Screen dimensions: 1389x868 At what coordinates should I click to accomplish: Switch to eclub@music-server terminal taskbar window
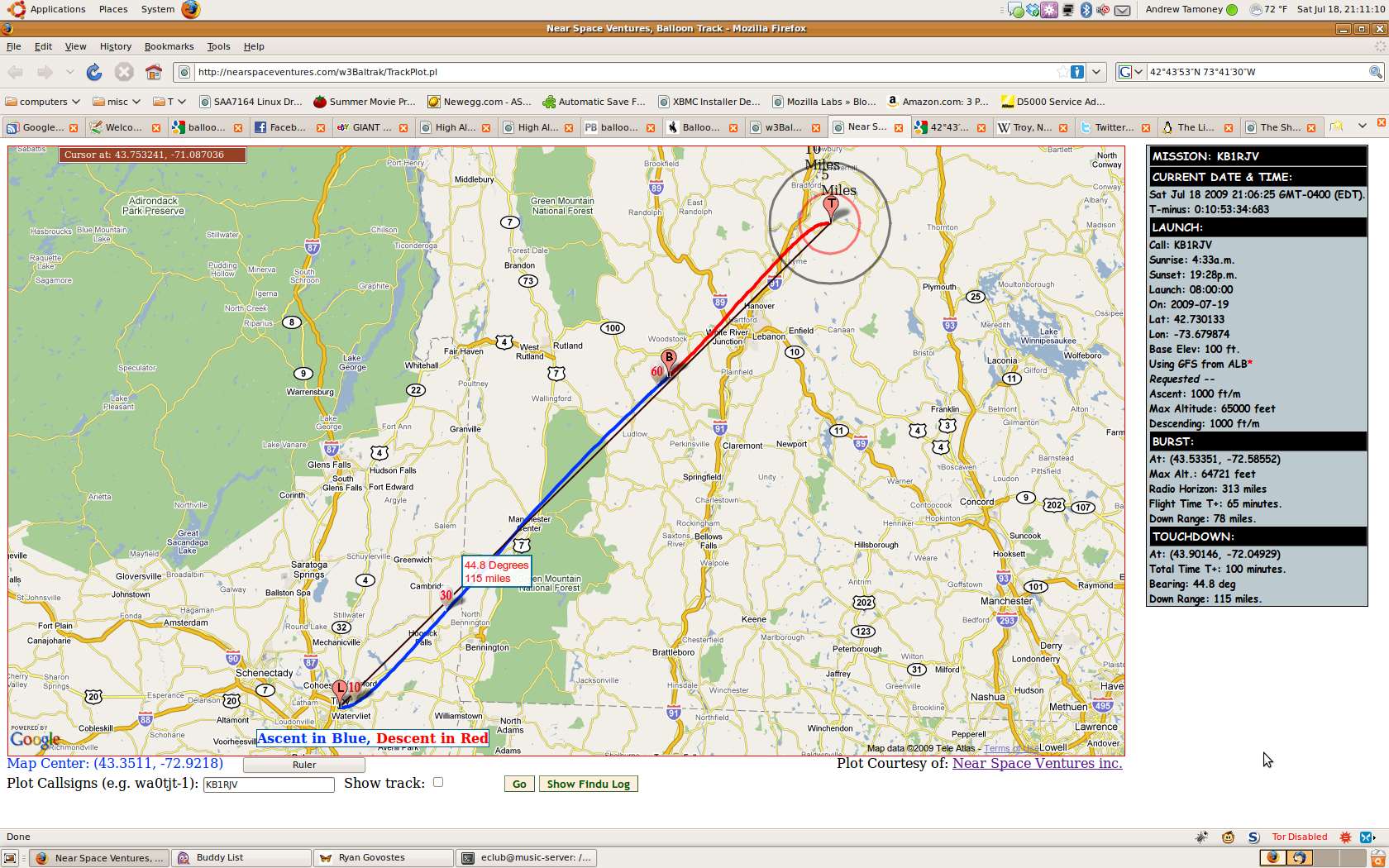tap(526, 858)
